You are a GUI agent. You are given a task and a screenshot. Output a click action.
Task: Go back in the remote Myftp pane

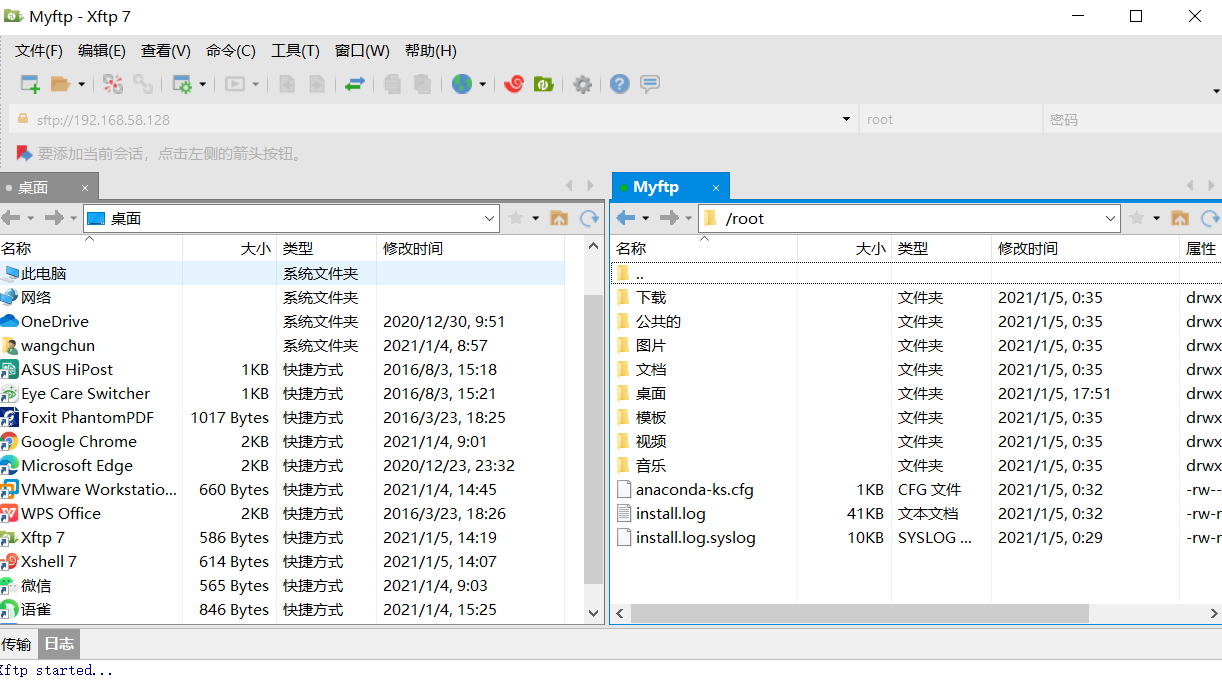coord(626,218)
